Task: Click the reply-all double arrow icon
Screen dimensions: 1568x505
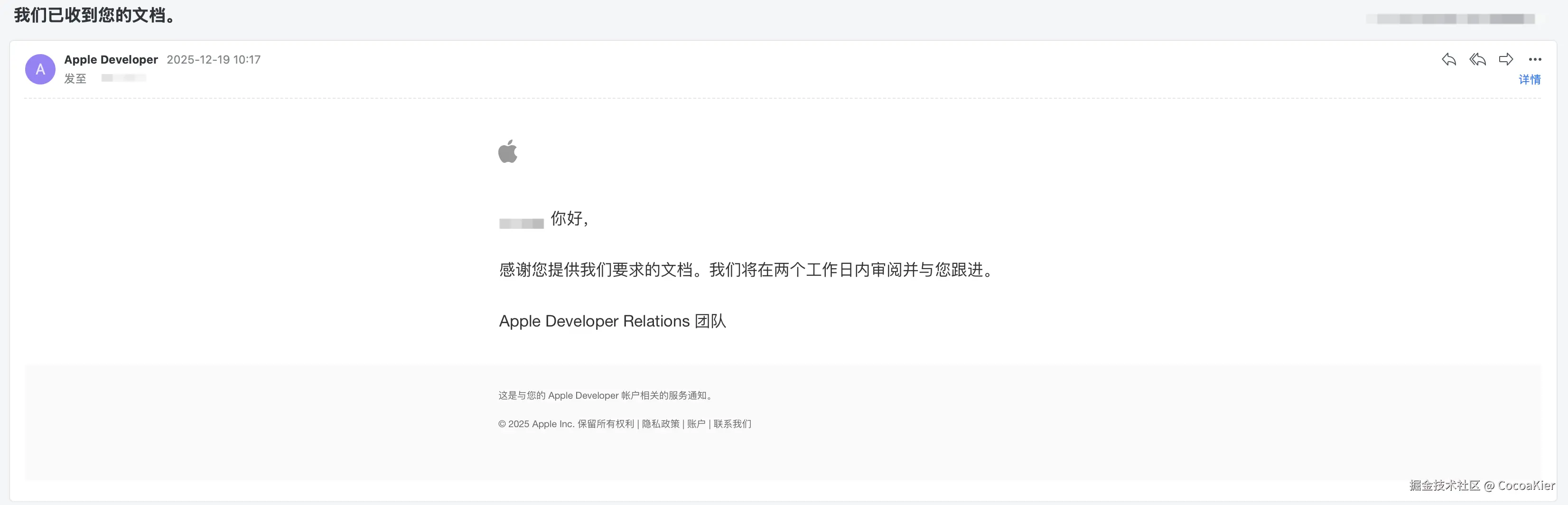Action: click(x=1477, y=59)
